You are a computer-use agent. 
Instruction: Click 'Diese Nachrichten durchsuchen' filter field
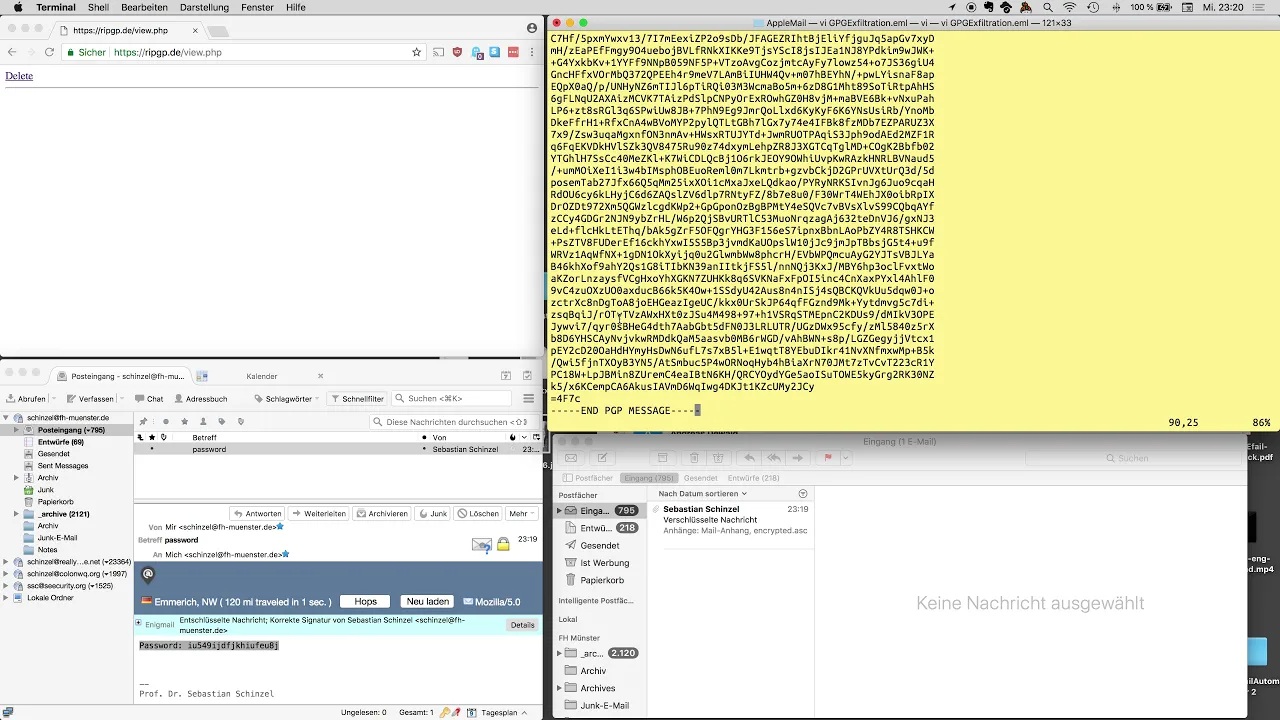pyautogui.click(x=454, y=422)
